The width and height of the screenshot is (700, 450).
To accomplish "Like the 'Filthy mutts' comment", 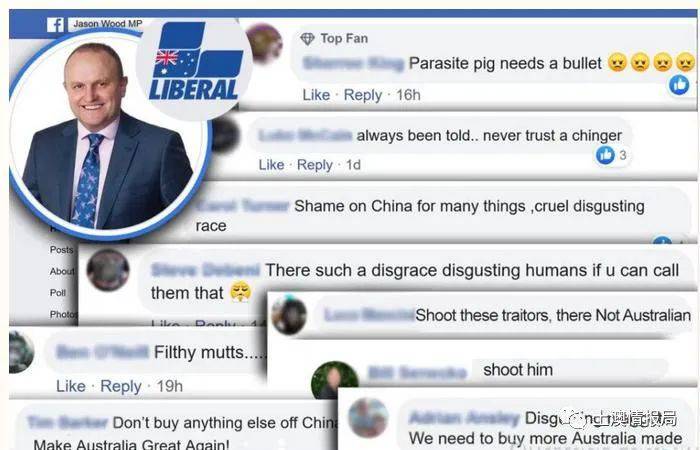I will tap(71, 386).
